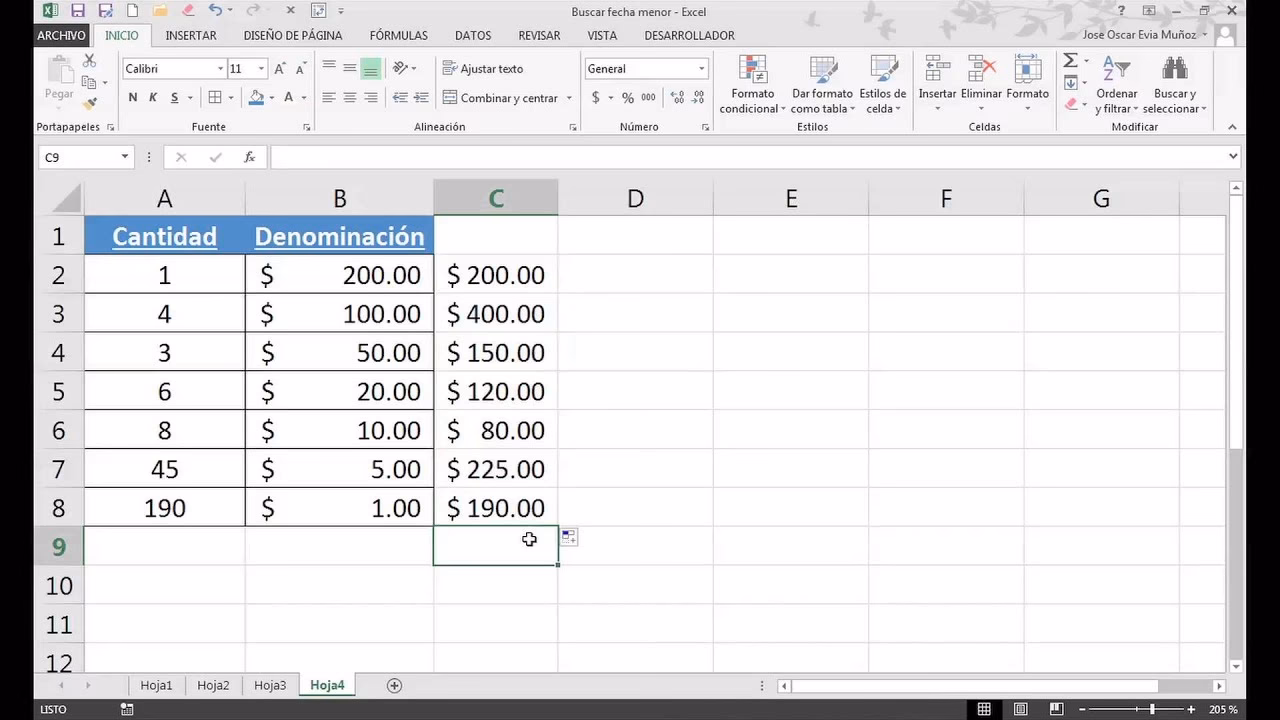
Task: Click the AutoSum sigma icon
Action: (1070, 62)
